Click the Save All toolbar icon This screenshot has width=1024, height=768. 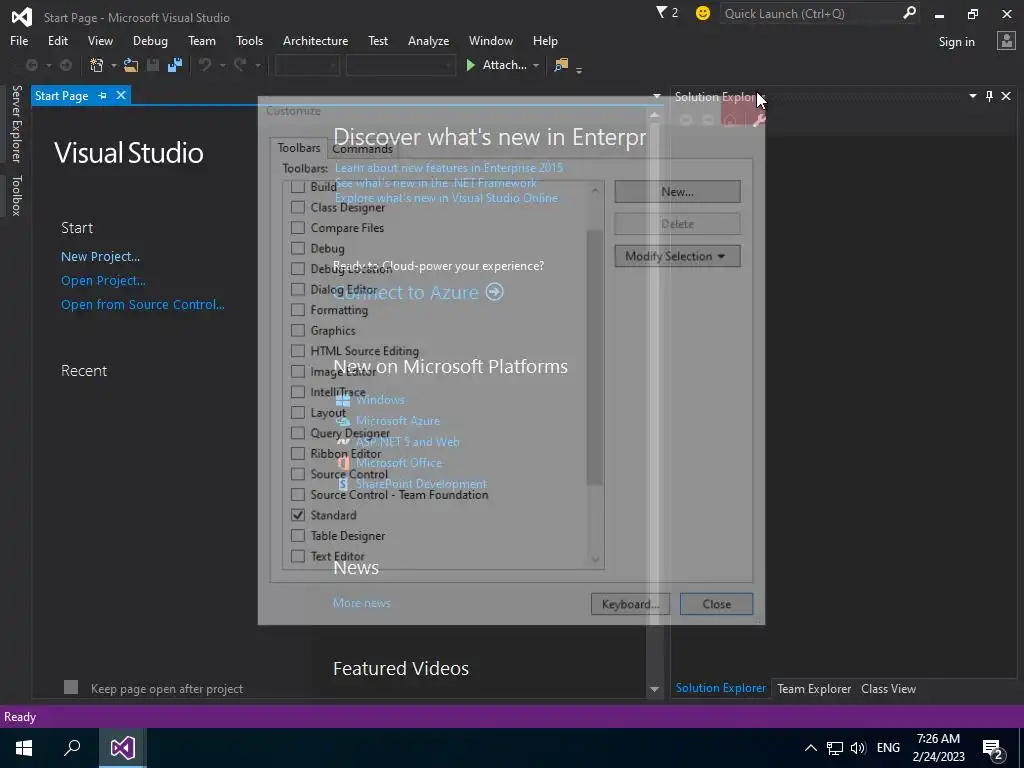tap(175, 65)
